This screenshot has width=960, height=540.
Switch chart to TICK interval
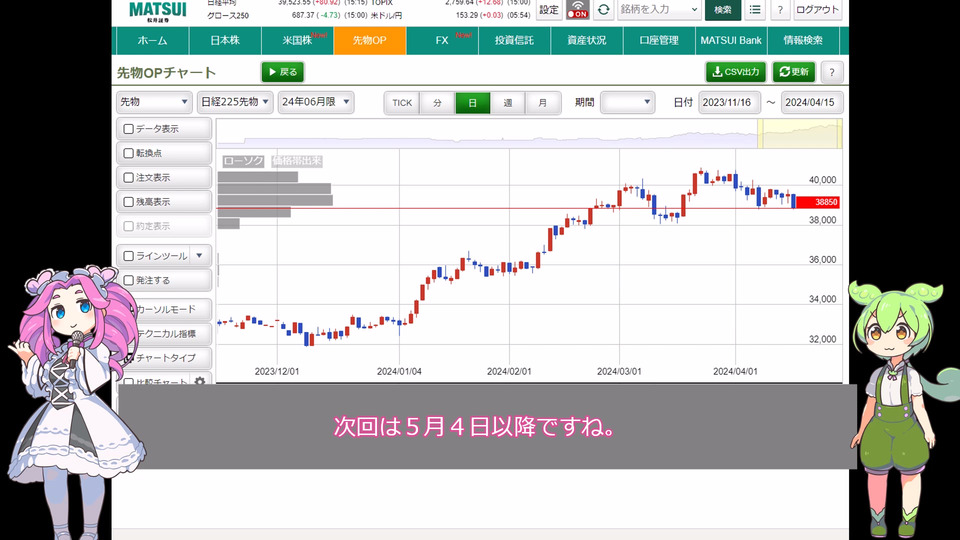(402, 103)
